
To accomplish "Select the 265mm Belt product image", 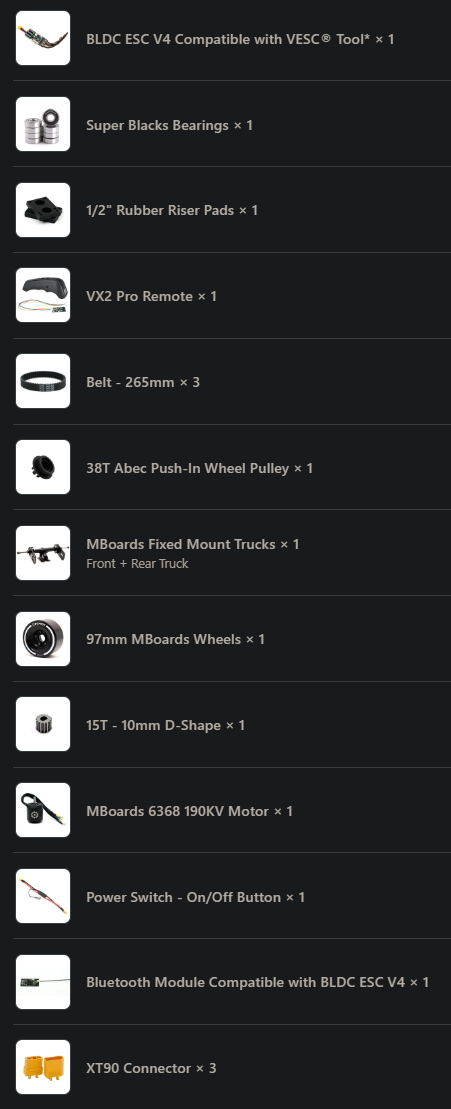I will (x=43, y=381).
